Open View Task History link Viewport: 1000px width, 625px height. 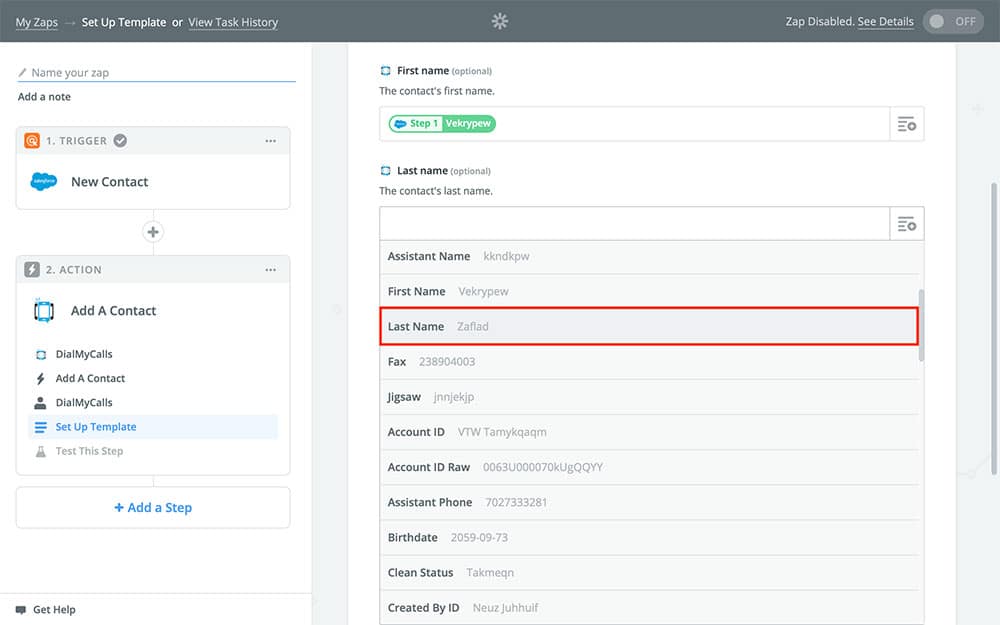pos(233,22)
